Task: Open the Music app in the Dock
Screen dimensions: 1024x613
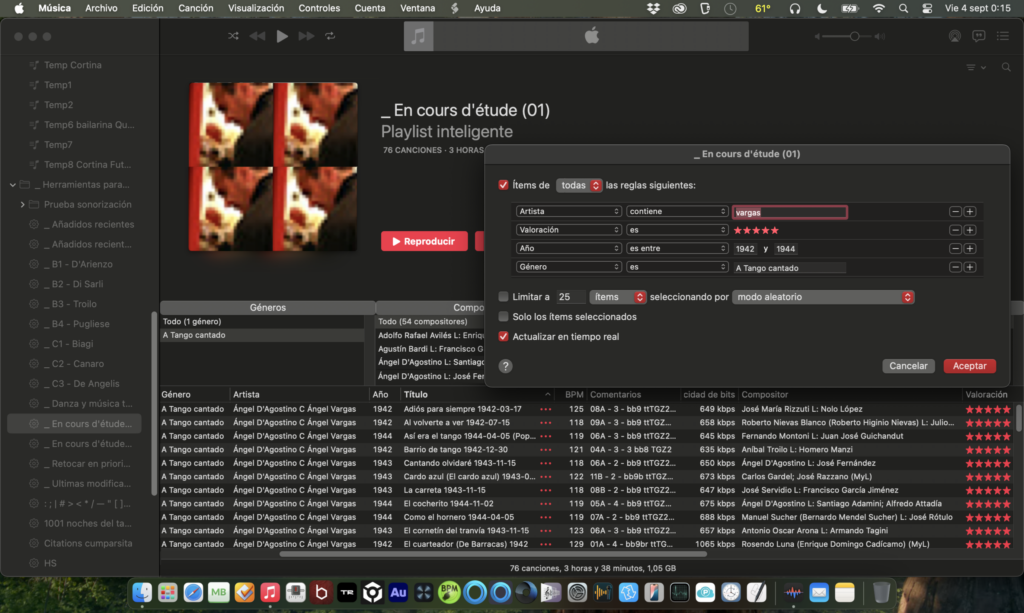Action: point(270,592)
